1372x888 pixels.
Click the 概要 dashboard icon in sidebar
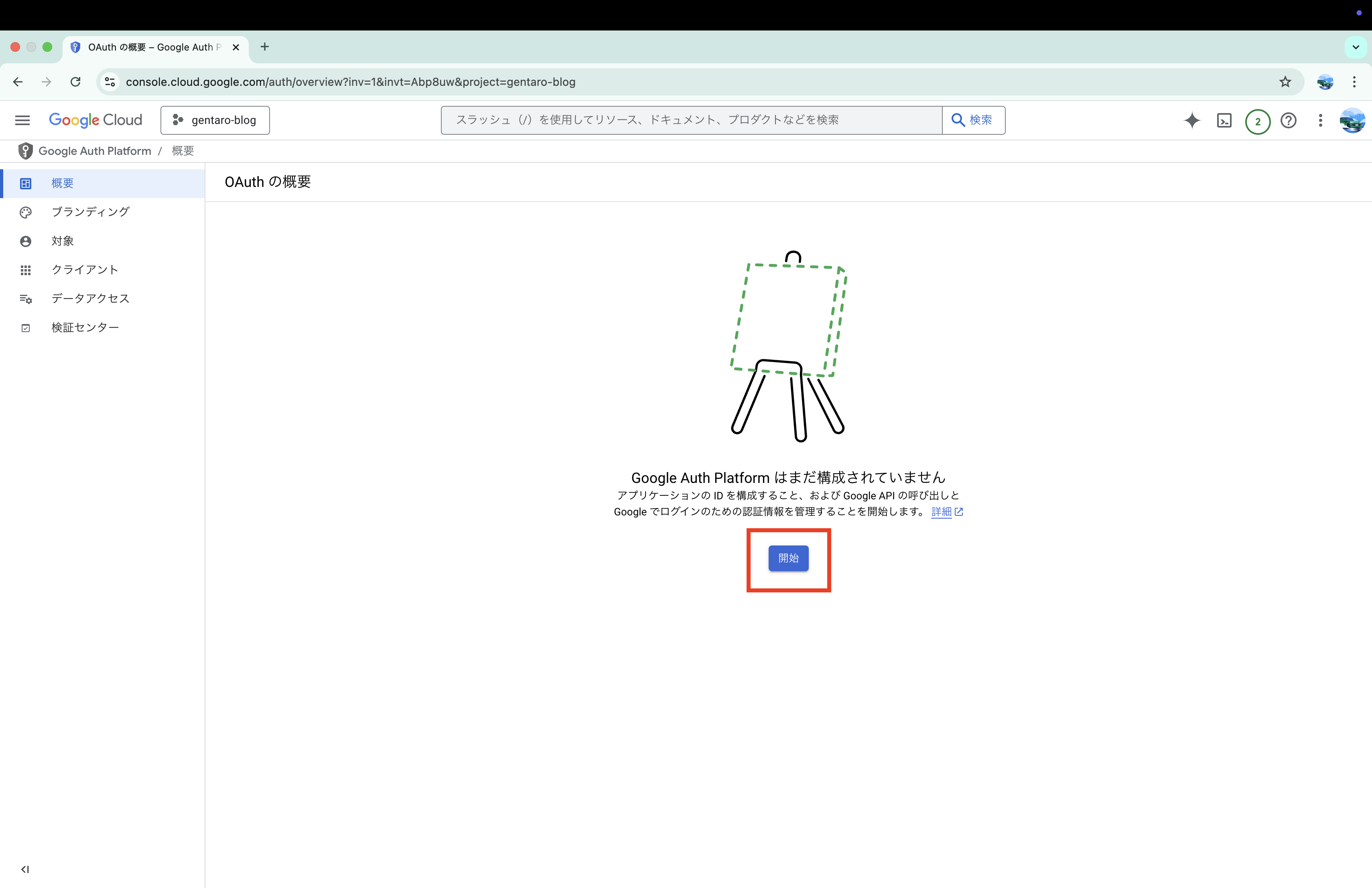point(25,184)
